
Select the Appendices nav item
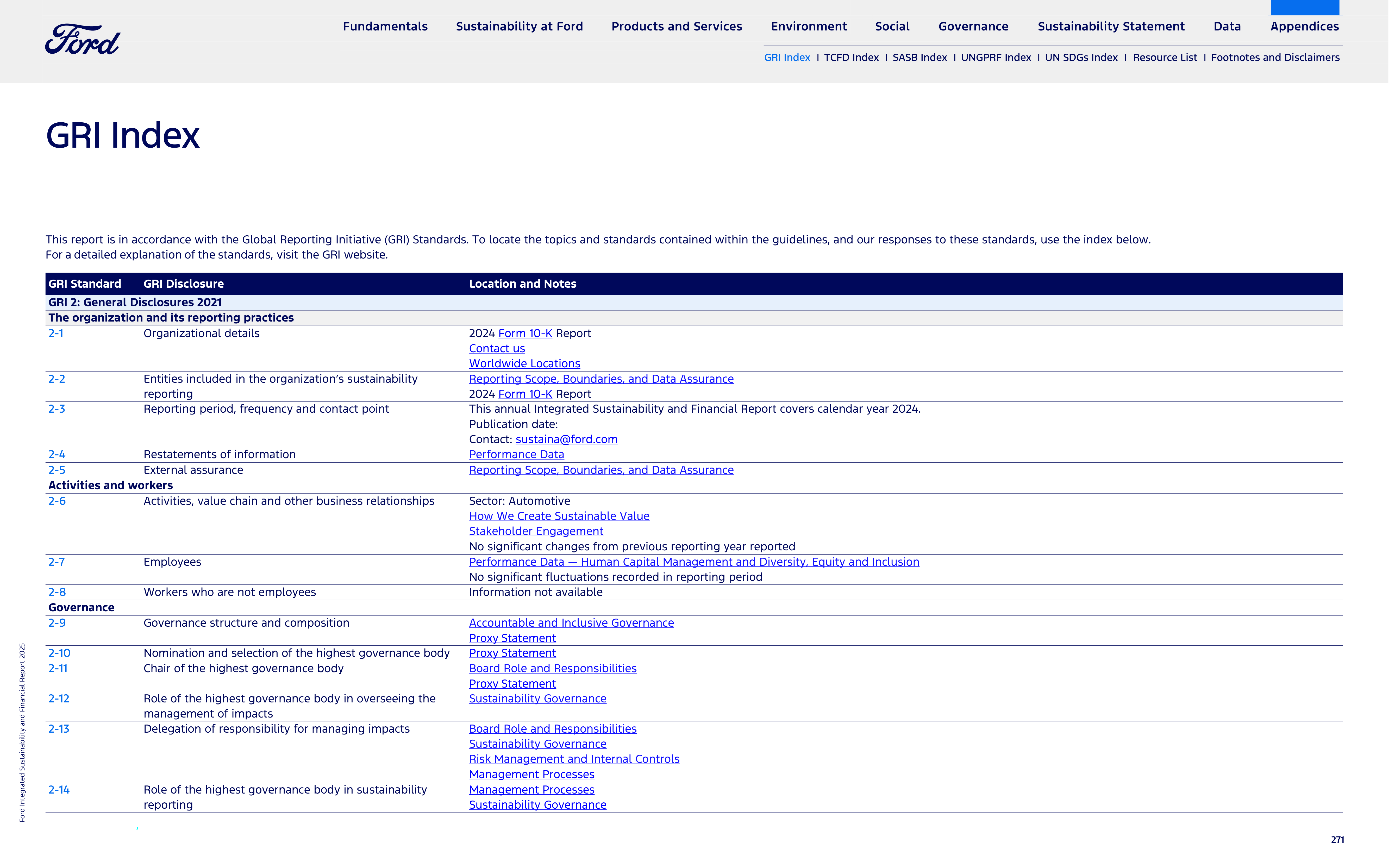click(x=1305, y=26)
